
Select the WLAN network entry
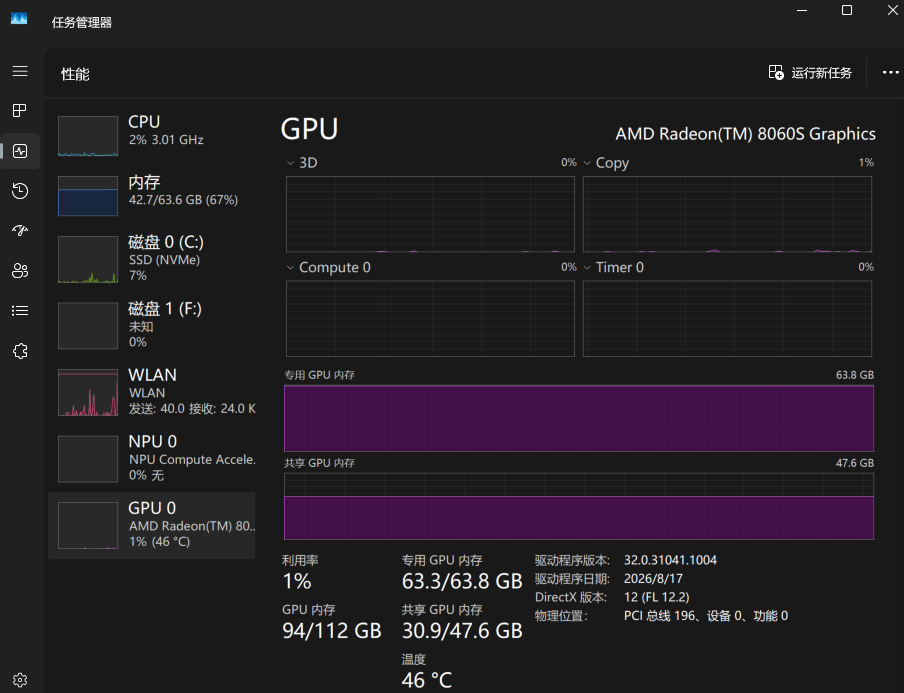click(x=152, y=392)
